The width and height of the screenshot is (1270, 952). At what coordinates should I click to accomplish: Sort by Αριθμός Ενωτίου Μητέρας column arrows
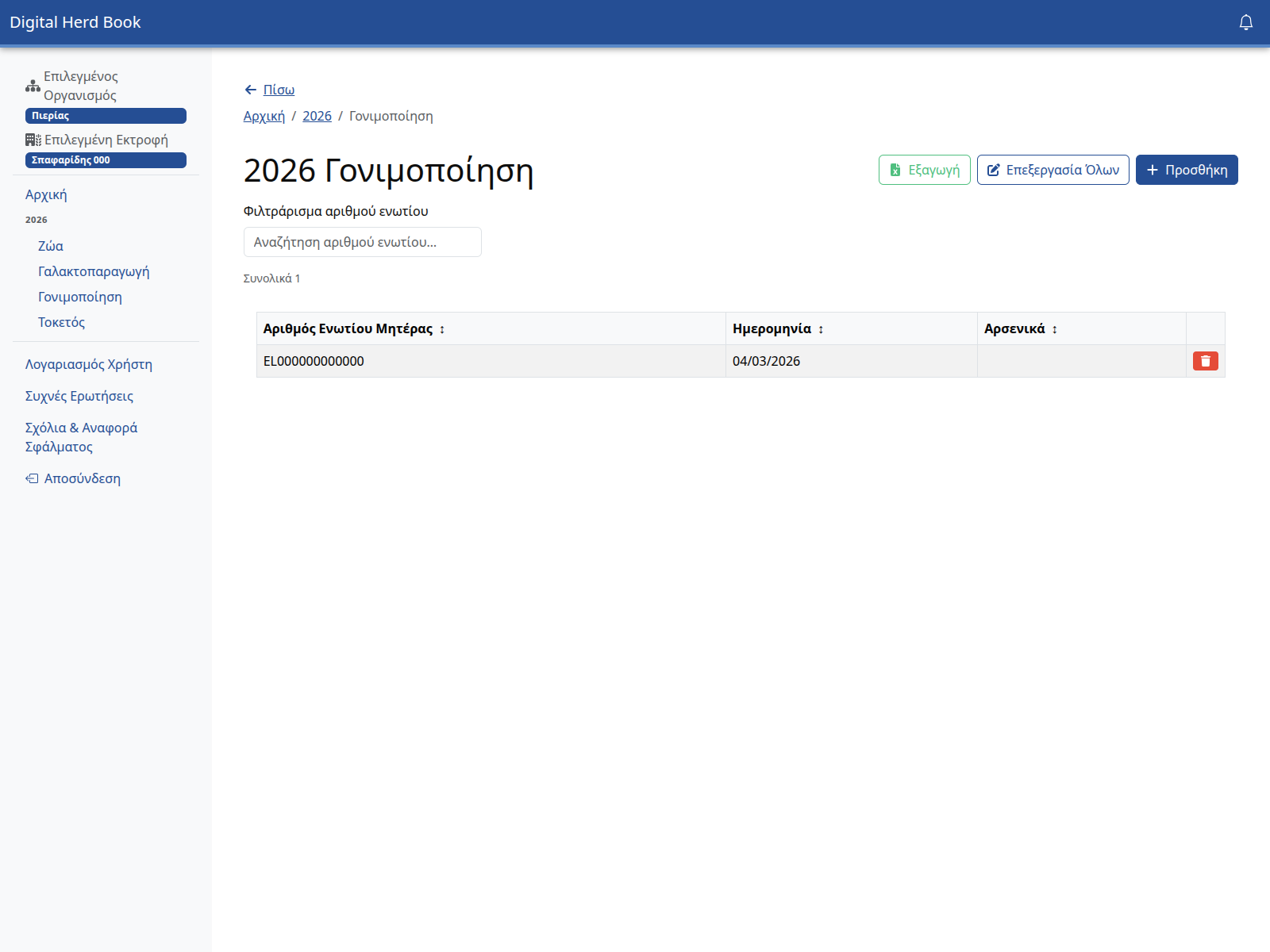(442, 329)
